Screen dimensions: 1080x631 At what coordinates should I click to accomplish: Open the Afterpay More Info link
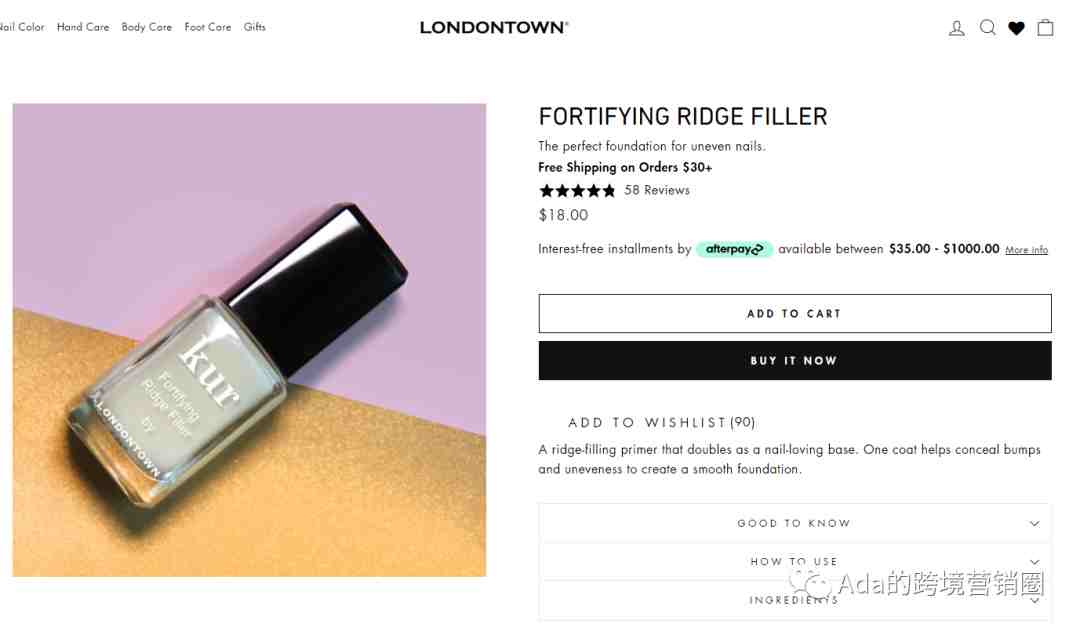click(1026, 250)
